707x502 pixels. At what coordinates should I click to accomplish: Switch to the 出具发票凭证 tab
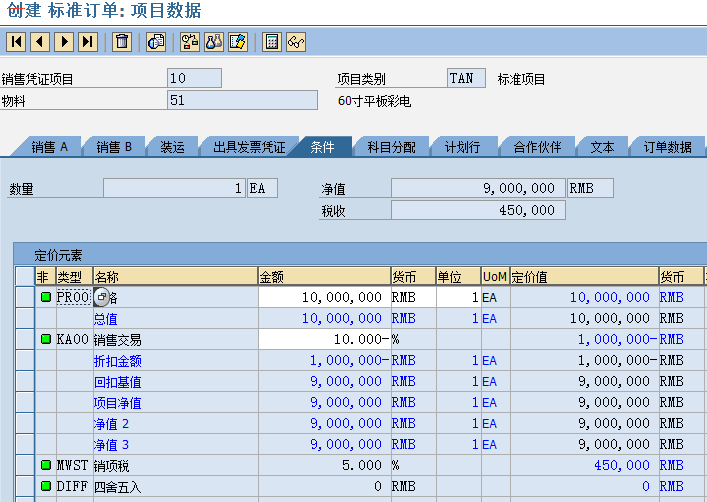click(x=249, y=147)
